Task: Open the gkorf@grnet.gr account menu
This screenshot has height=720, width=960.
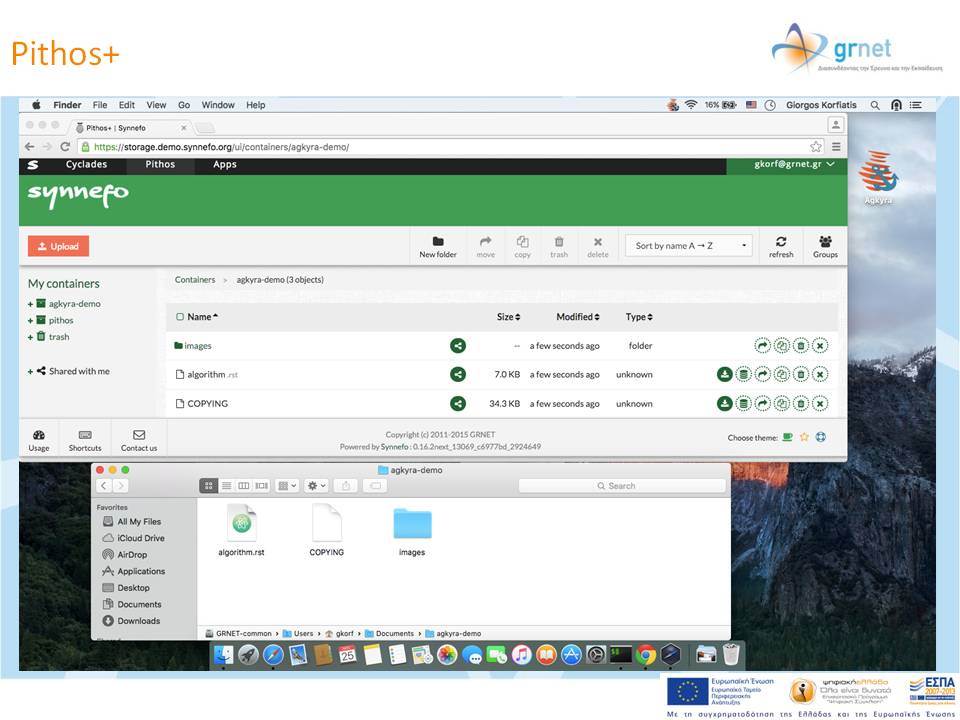Action: pos(794,164)
